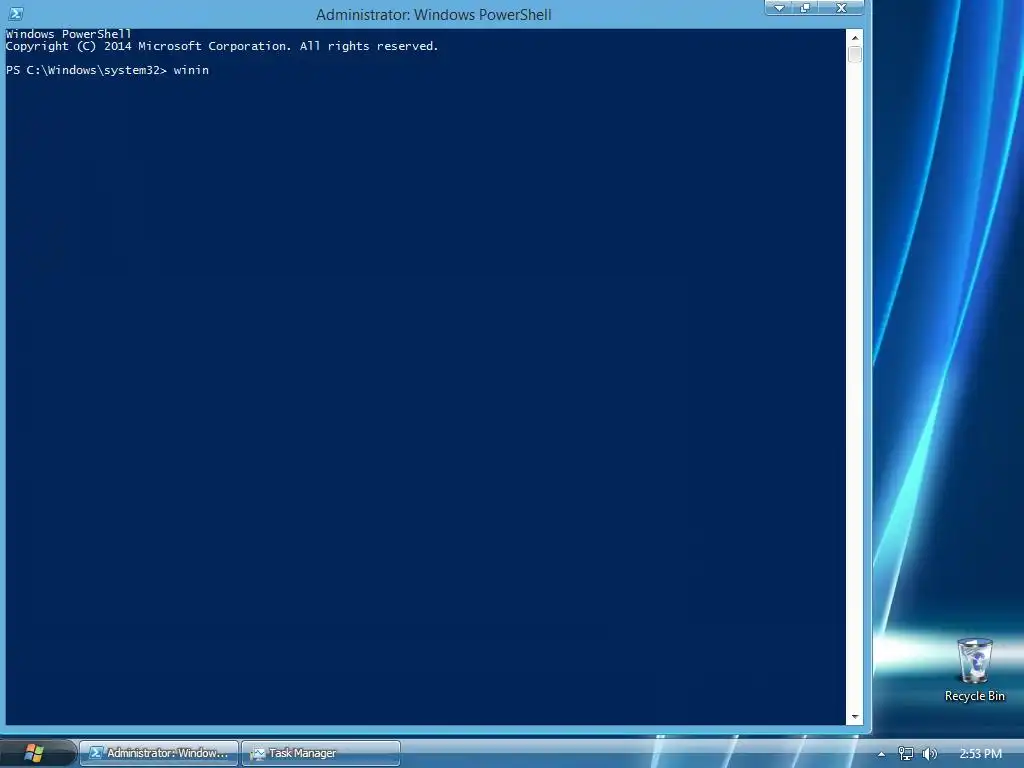1024x768 pixels.
Task: Close the PowerShell window
Action: [x=842, y=8]
